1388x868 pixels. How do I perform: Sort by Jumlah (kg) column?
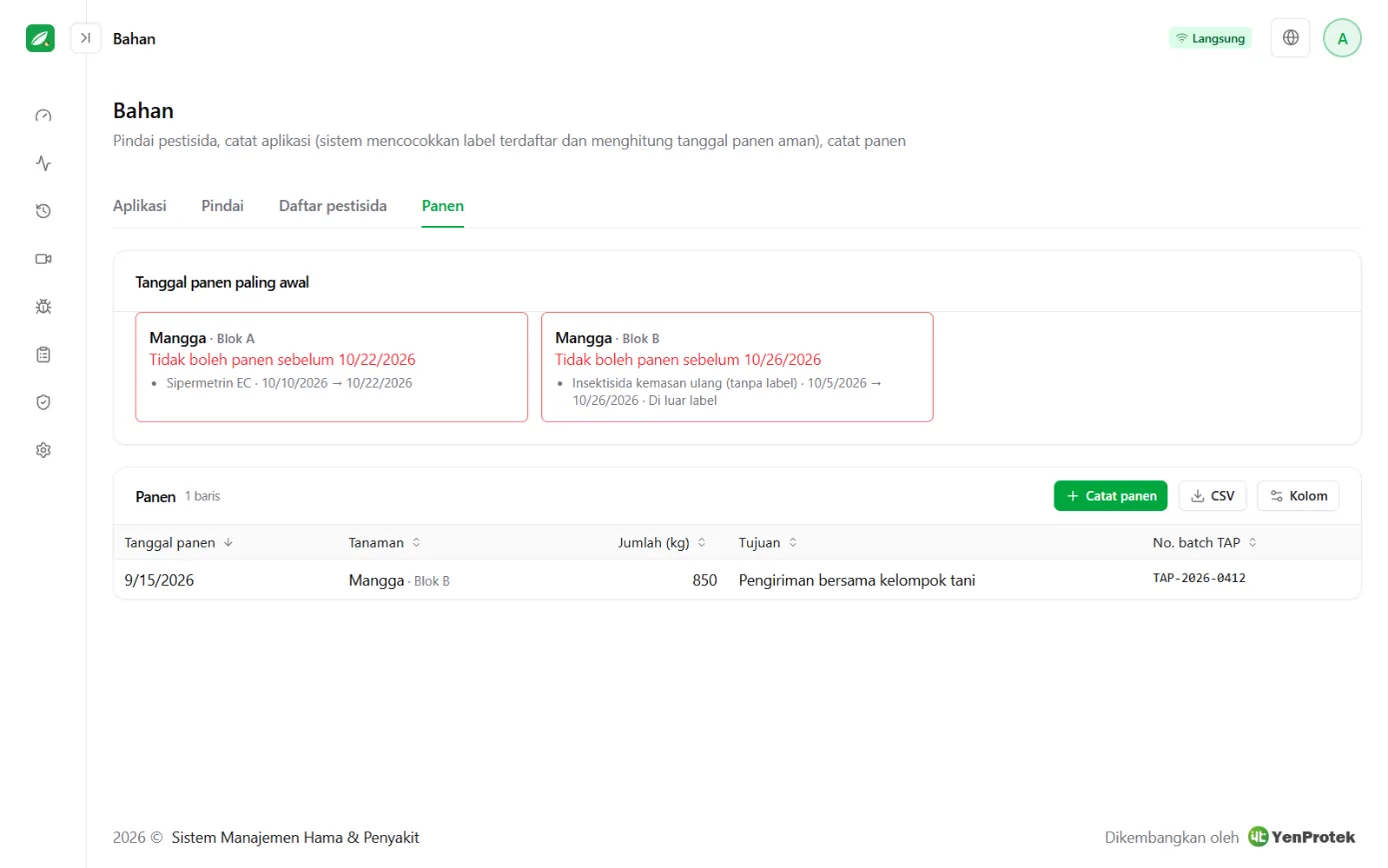coord(662,543)
